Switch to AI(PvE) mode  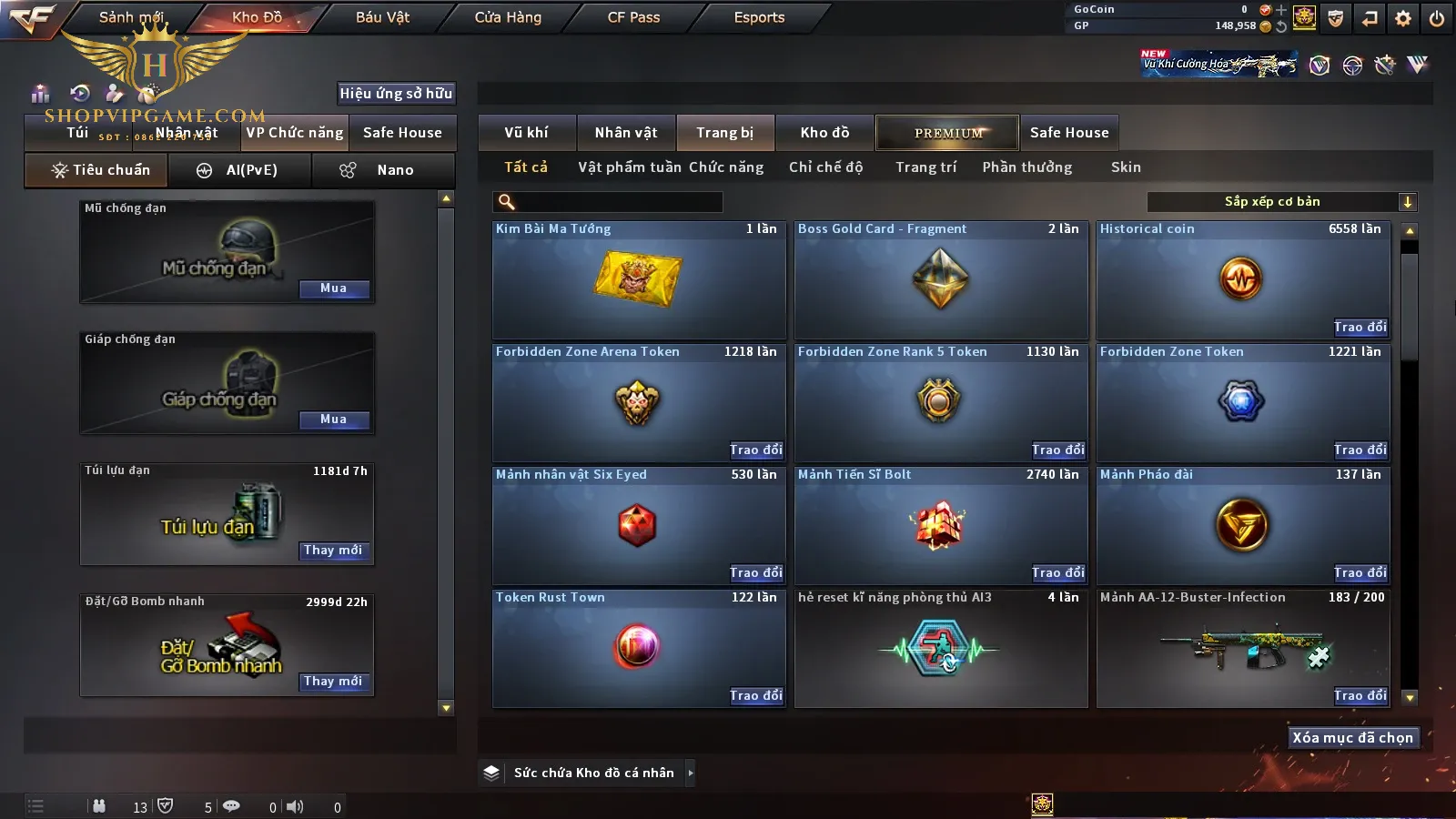point(240,170)
